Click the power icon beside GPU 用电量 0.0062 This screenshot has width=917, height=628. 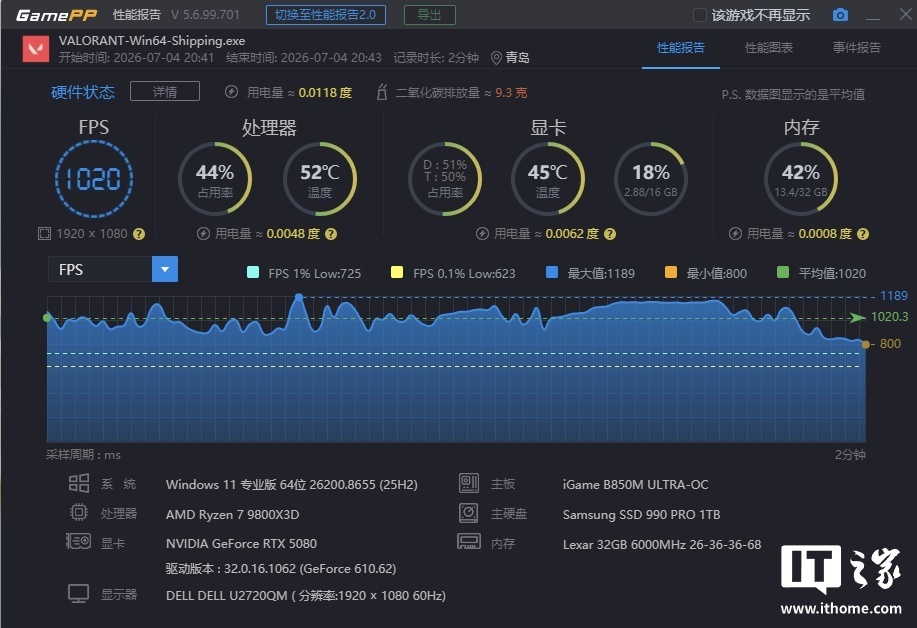pyautogui.click(x=482, y=234)
